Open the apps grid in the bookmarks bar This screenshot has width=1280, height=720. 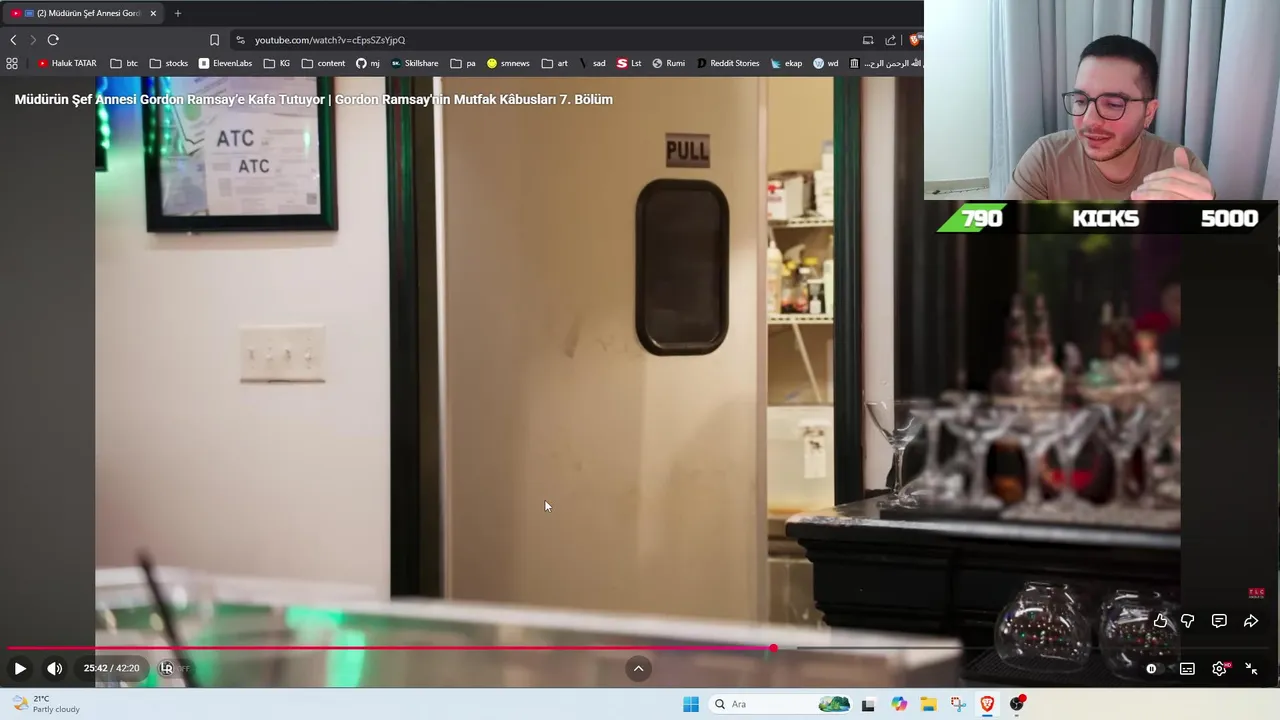12,63
